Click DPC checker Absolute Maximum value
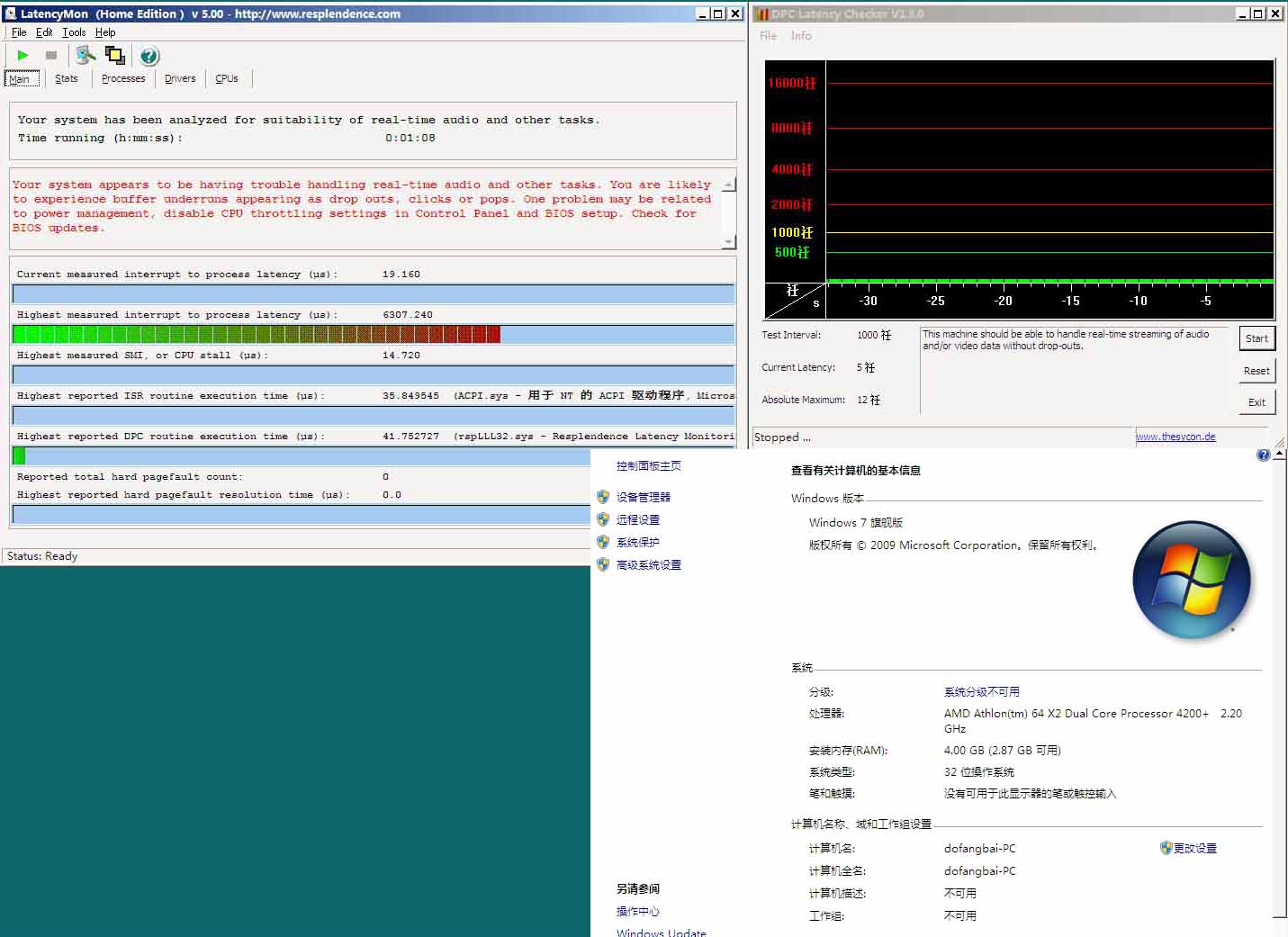Viewport: 1288px width, 937px height. pos(869,400)
